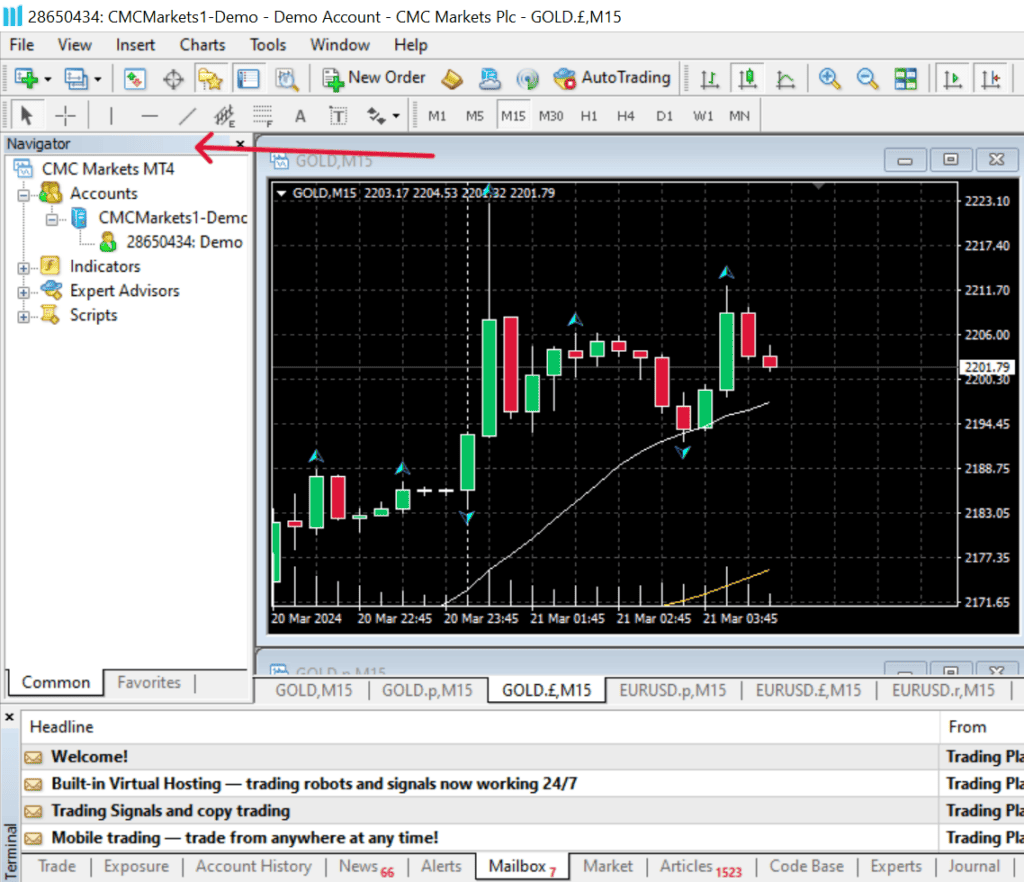Switch chart to Line Chart mode

tap(785, 79)
